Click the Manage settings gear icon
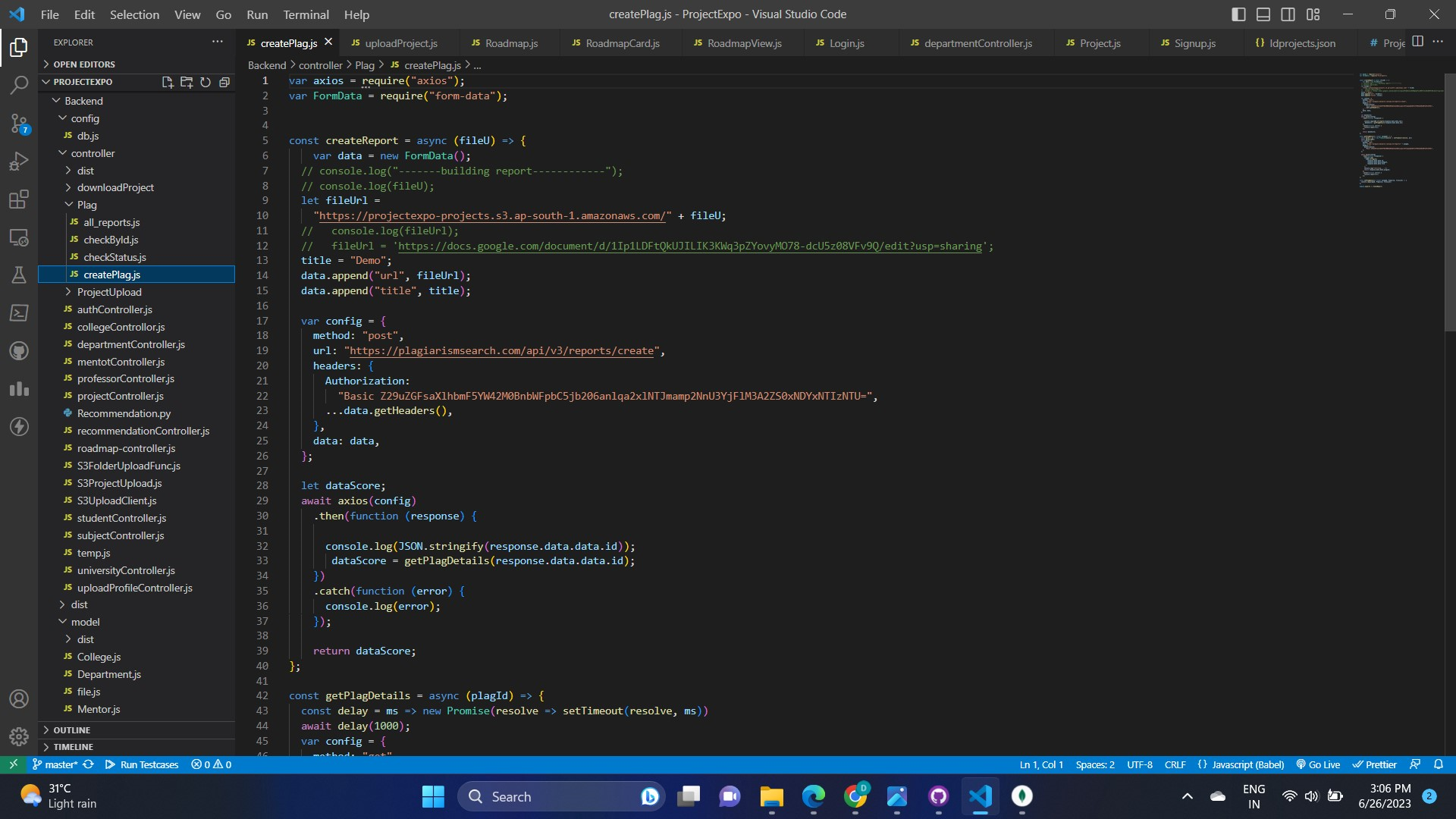 pyautogui.click(x=19, y=736)
